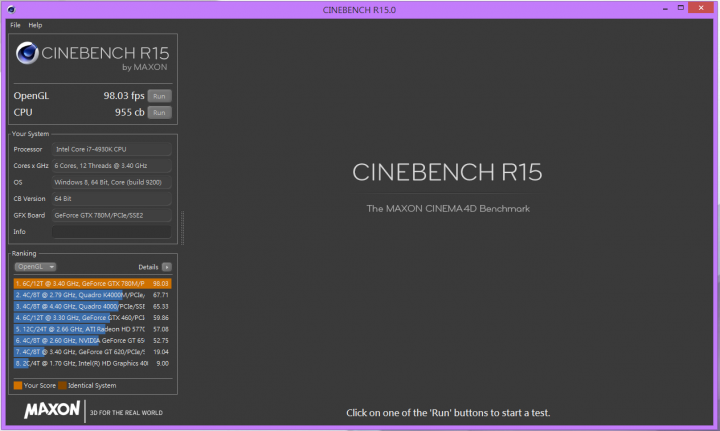720x431 pixels.
Task: Click the OS field Windows 8, 64 Bit
Action: 112,182
